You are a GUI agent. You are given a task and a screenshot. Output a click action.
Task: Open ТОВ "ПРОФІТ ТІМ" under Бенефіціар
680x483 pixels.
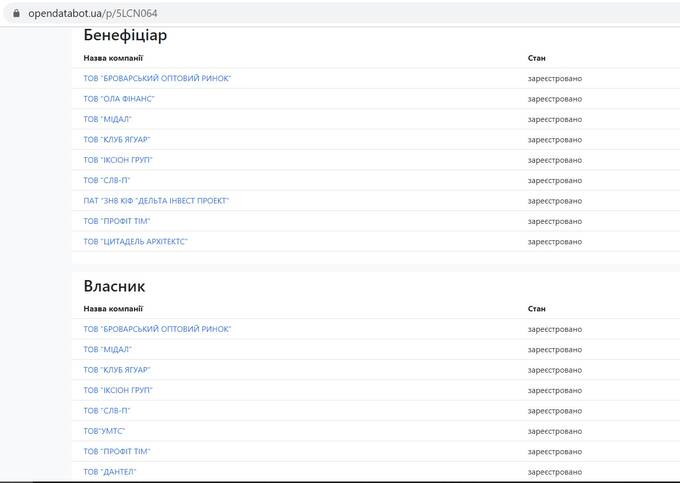117,221
